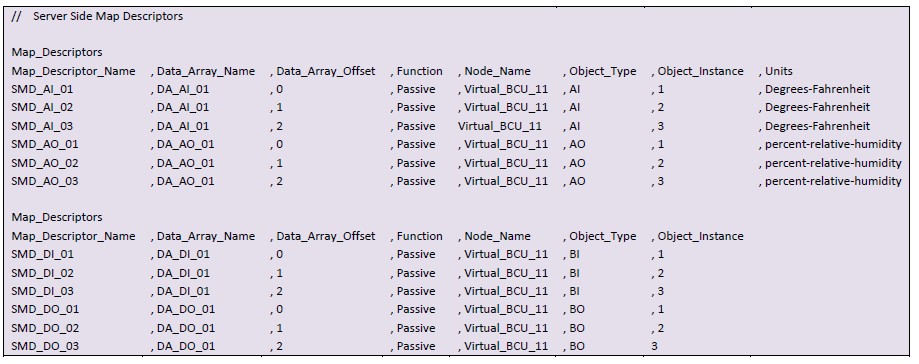This screenshot has height=364, width=919.
Task: Click the BO object type in SMD_DO_02 row
Action: pos(577,328)
